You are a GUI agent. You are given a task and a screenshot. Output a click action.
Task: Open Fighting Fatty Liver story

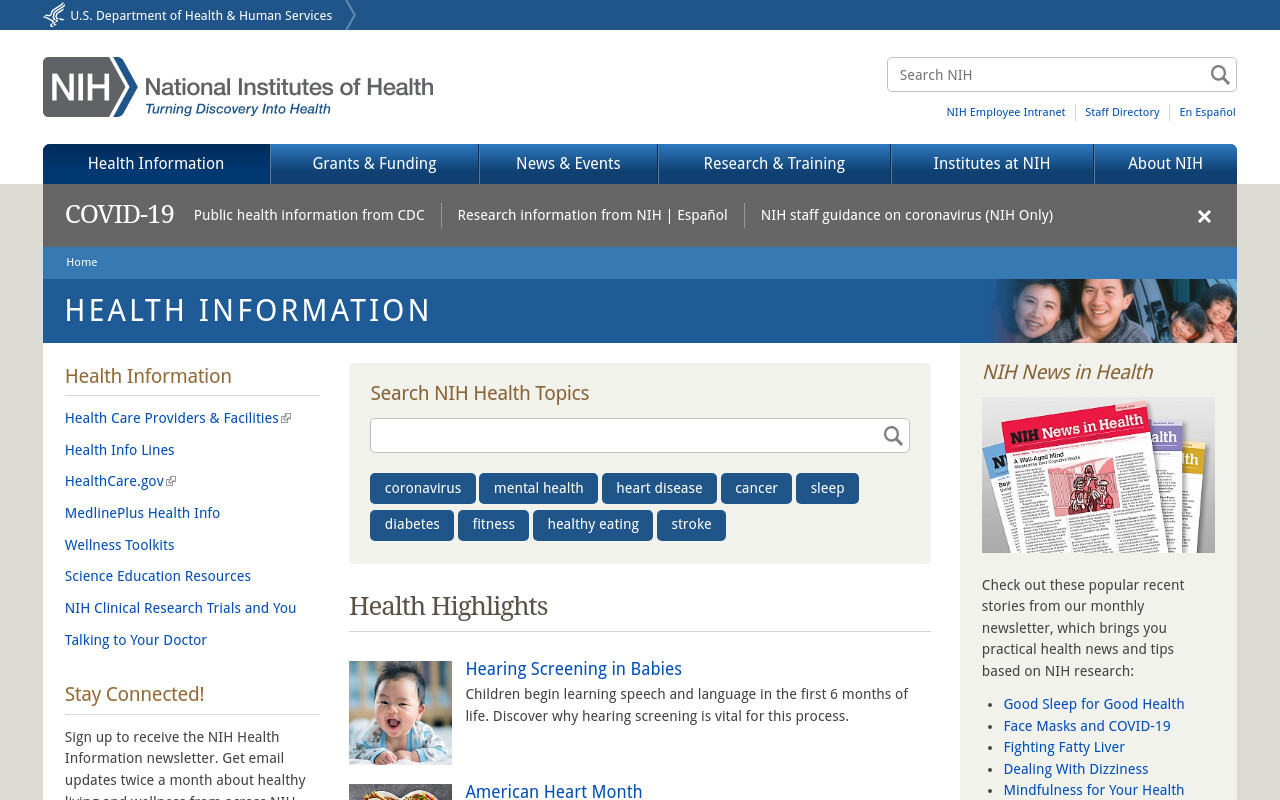[1064, 747]
